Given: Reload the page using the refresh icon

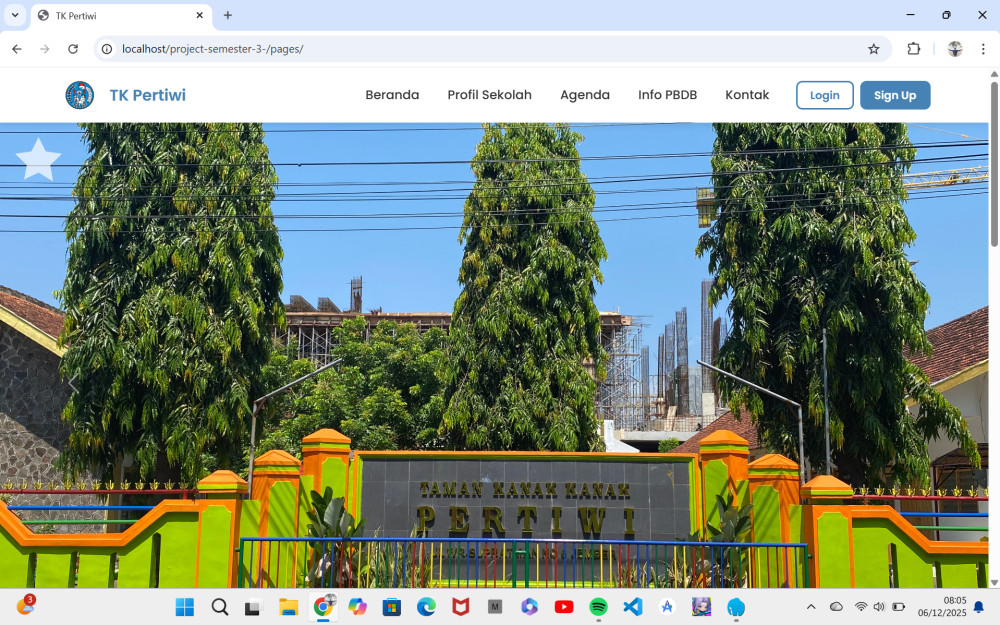Looking at the screenshot, I should (73, 49).
